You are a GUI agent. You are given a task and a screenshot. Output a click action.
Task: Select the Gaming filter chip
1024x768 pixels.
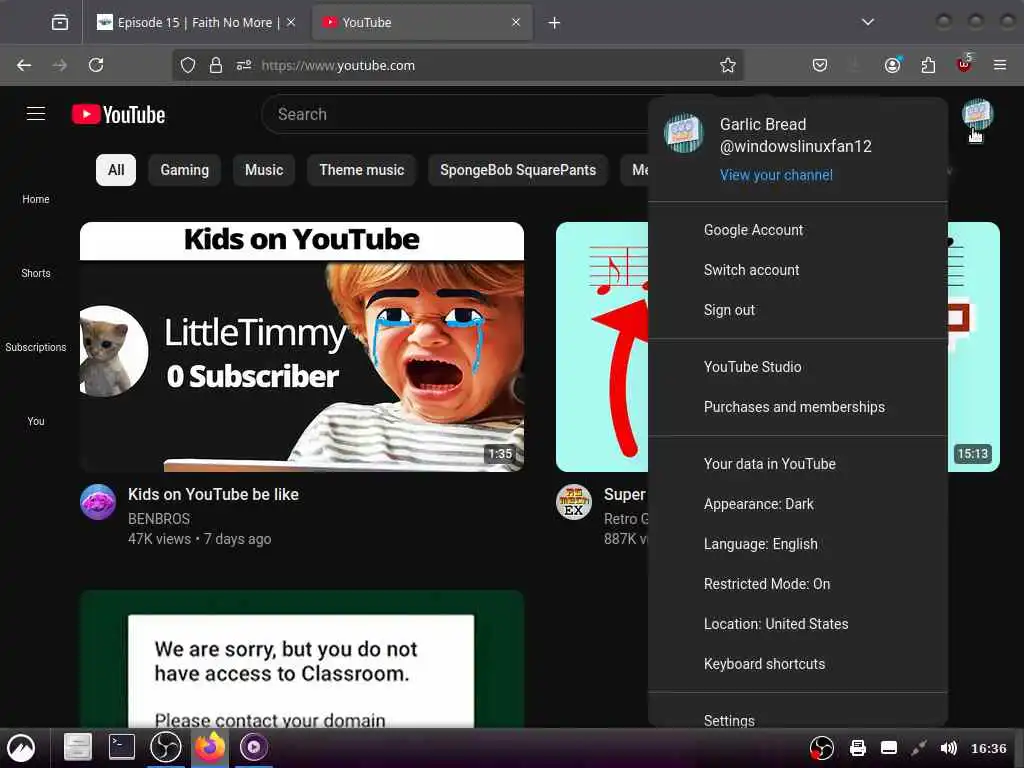pyautogui.click(x=185, y=170)
